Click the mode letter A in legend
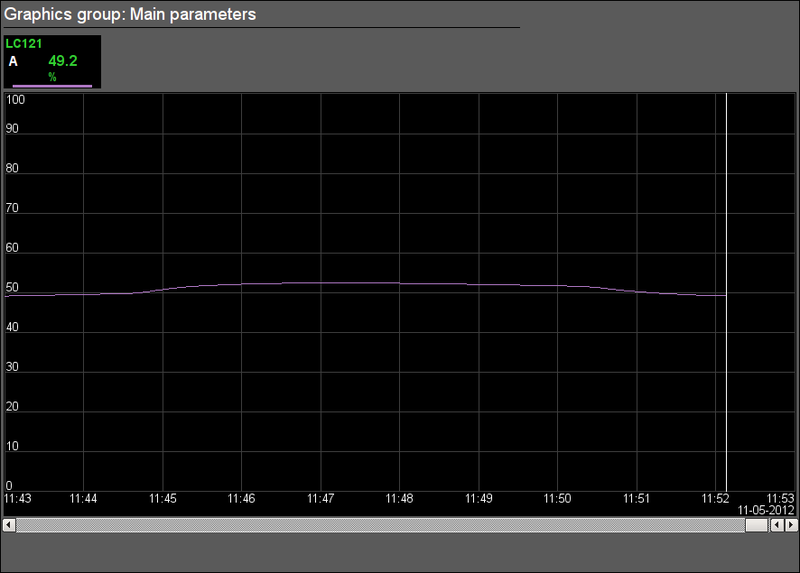 coord(13,62)
